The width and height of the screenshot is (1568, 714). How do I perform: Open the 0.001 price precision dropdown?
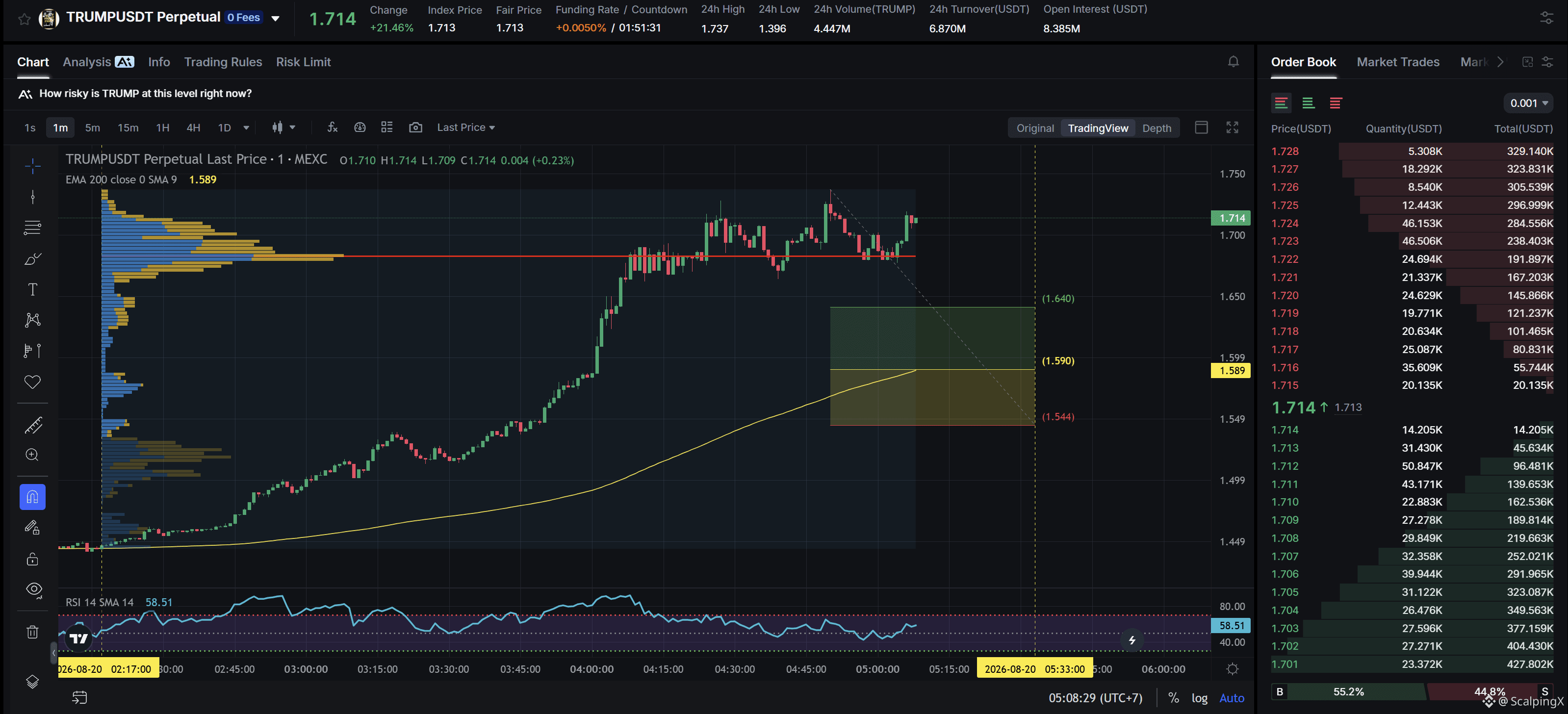[x=1528, y=103]
